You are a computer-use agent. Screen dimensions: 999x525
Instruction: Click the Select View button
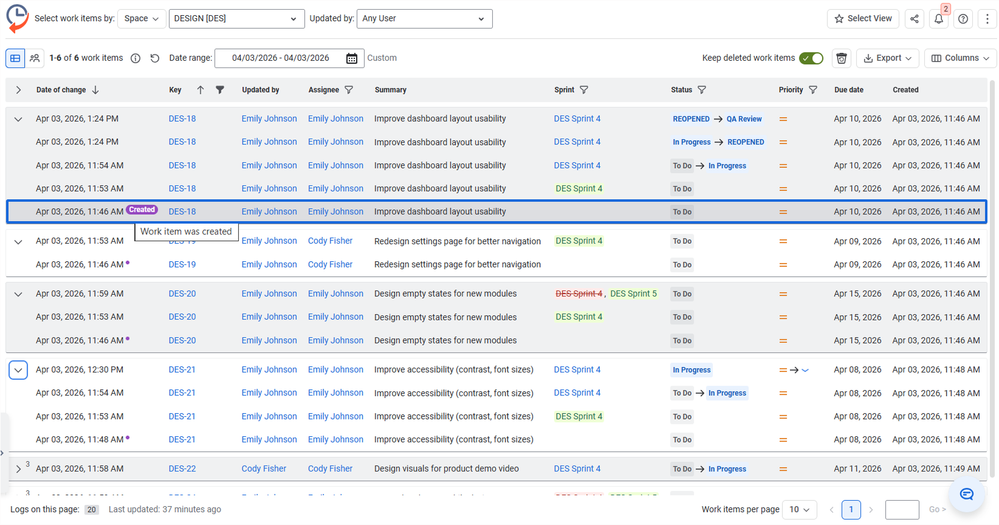[863, 18]
